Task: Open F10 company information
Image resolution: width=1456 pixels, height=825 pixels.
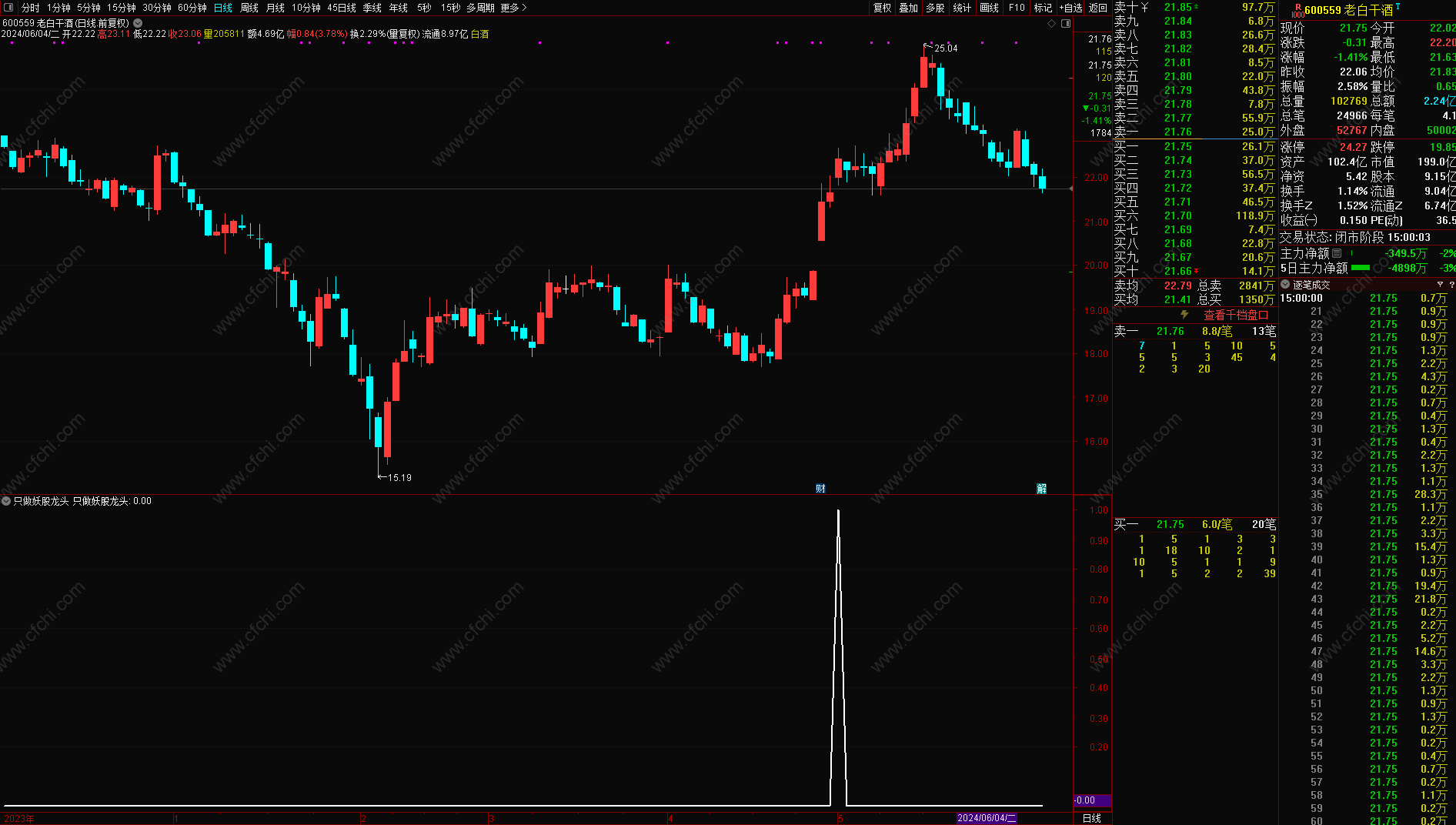Action: [1017, 8]
